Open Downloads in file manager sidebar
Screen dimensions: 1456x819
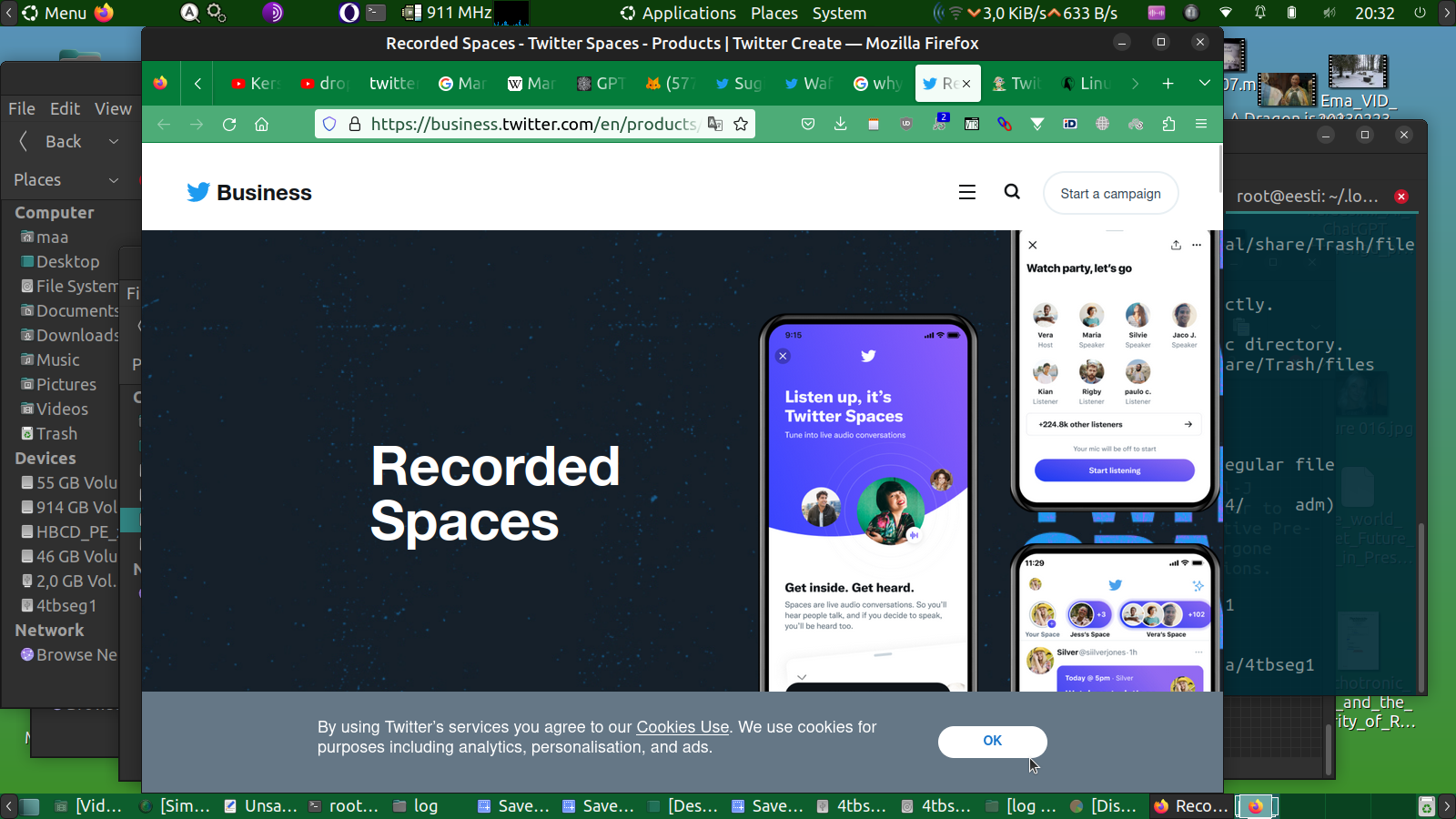tap(70, 336)
